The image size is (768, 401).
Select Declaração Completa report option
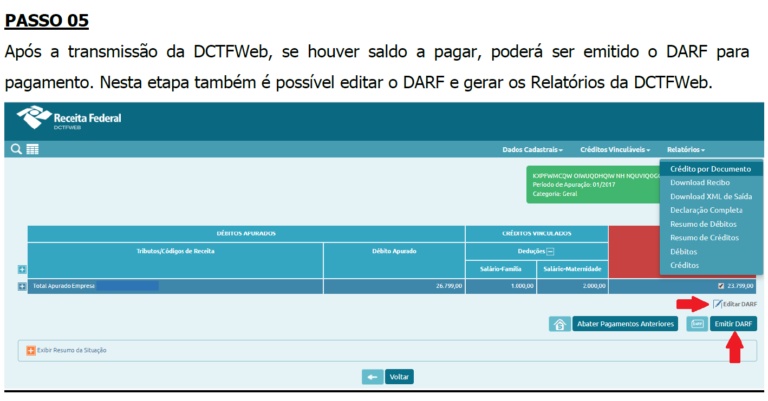pos(706,210)
